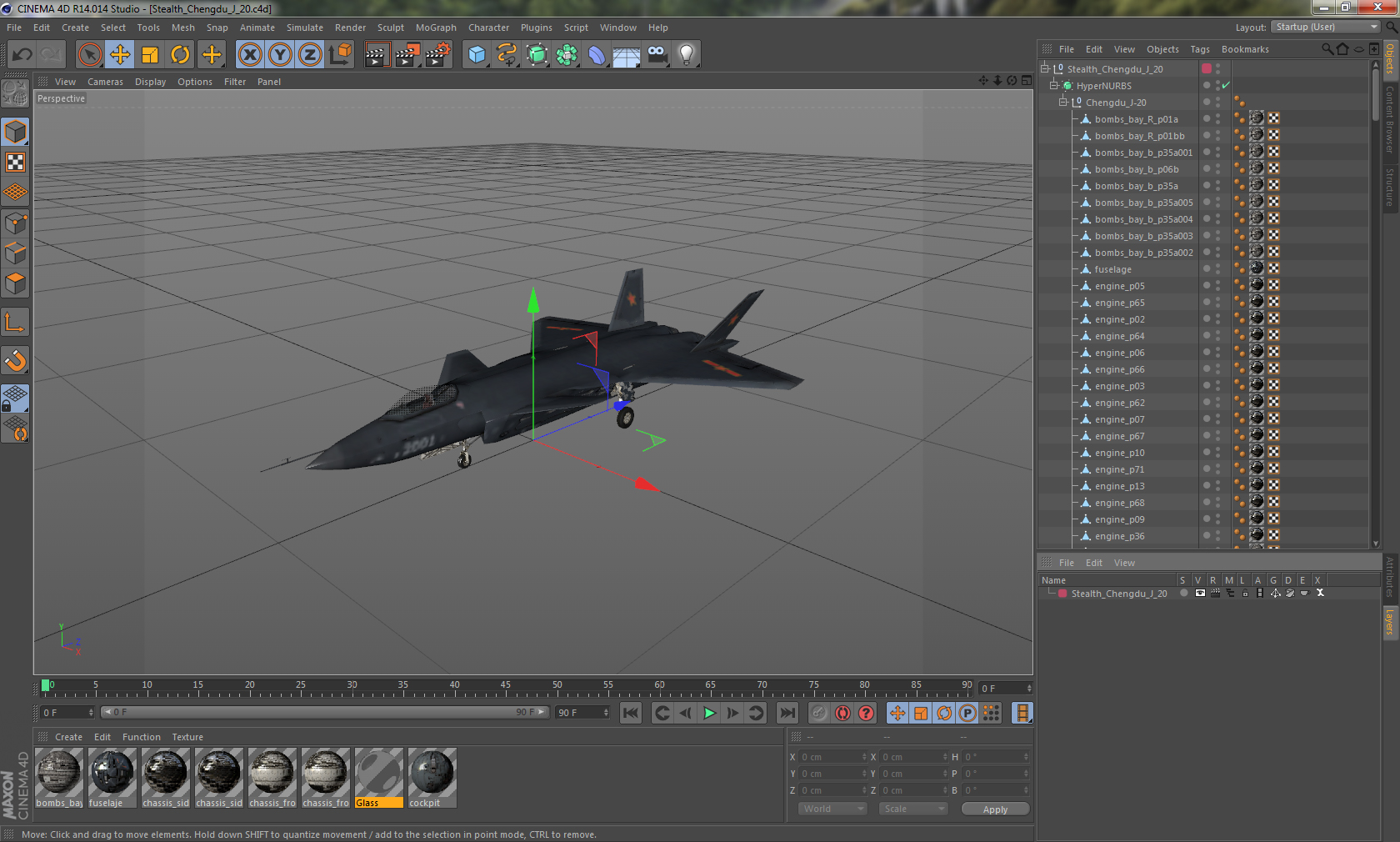The width and height of the screenshot is (1400, 842).
Task: Collapse the Stealth_Chengdu_J_20 tree node
Action: point(1045,69)
